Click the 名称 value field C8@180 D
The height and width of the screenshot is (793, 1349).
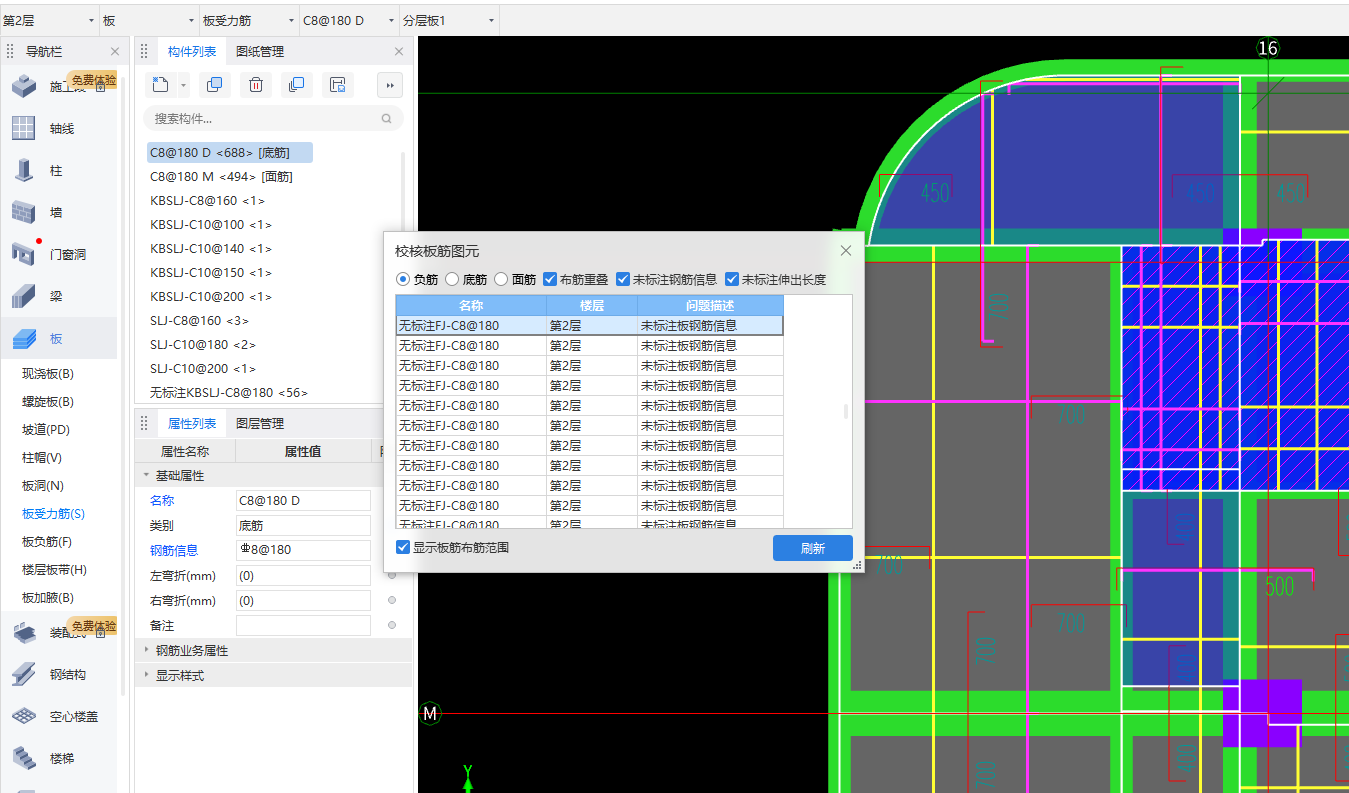pyautogui.click(x=303, y=500)
